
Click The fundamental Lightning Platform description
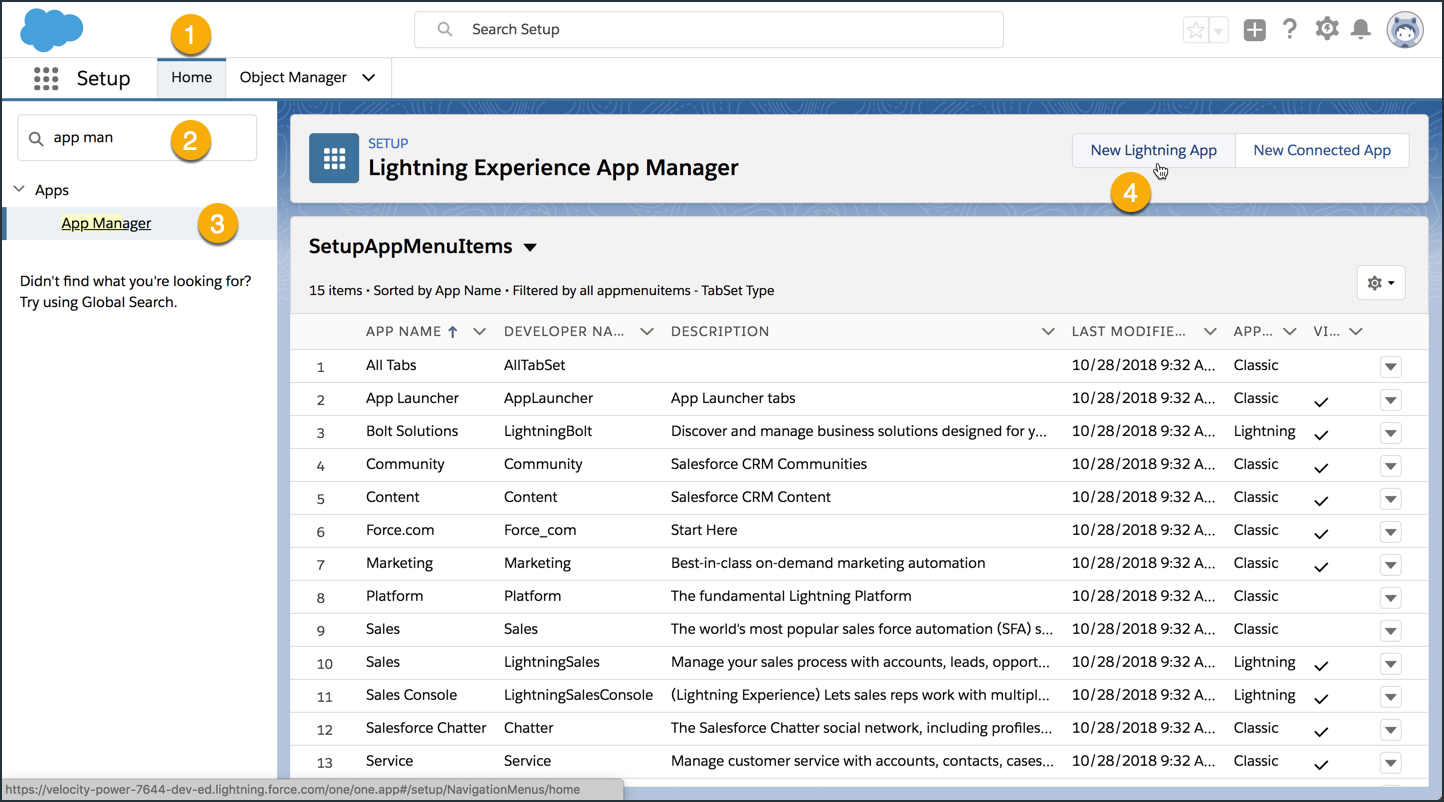click(791, 596)
